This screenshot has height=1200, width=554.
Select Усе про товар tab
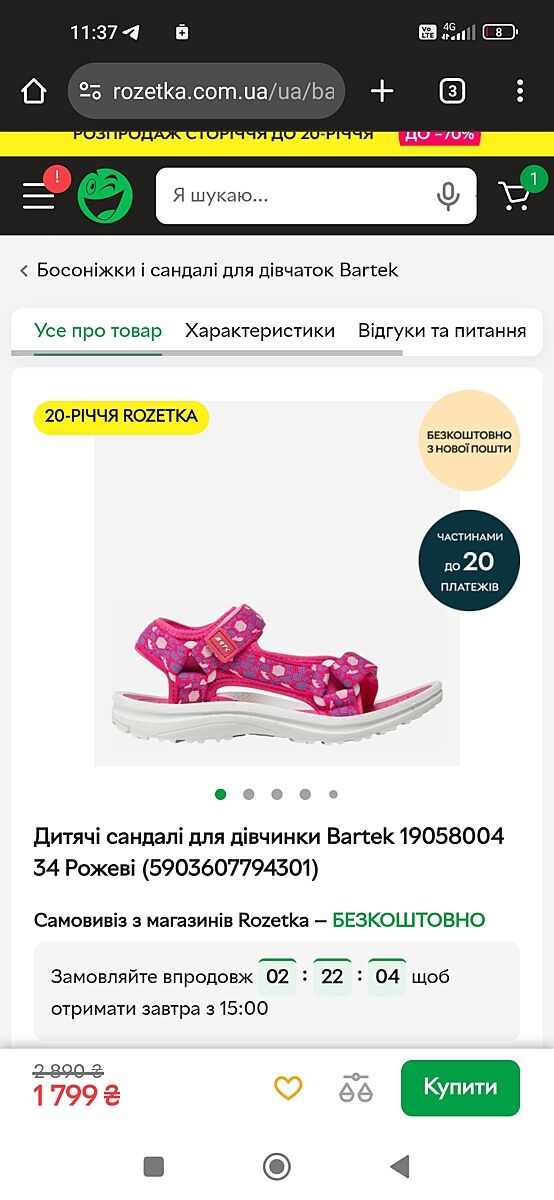[98, 330]
